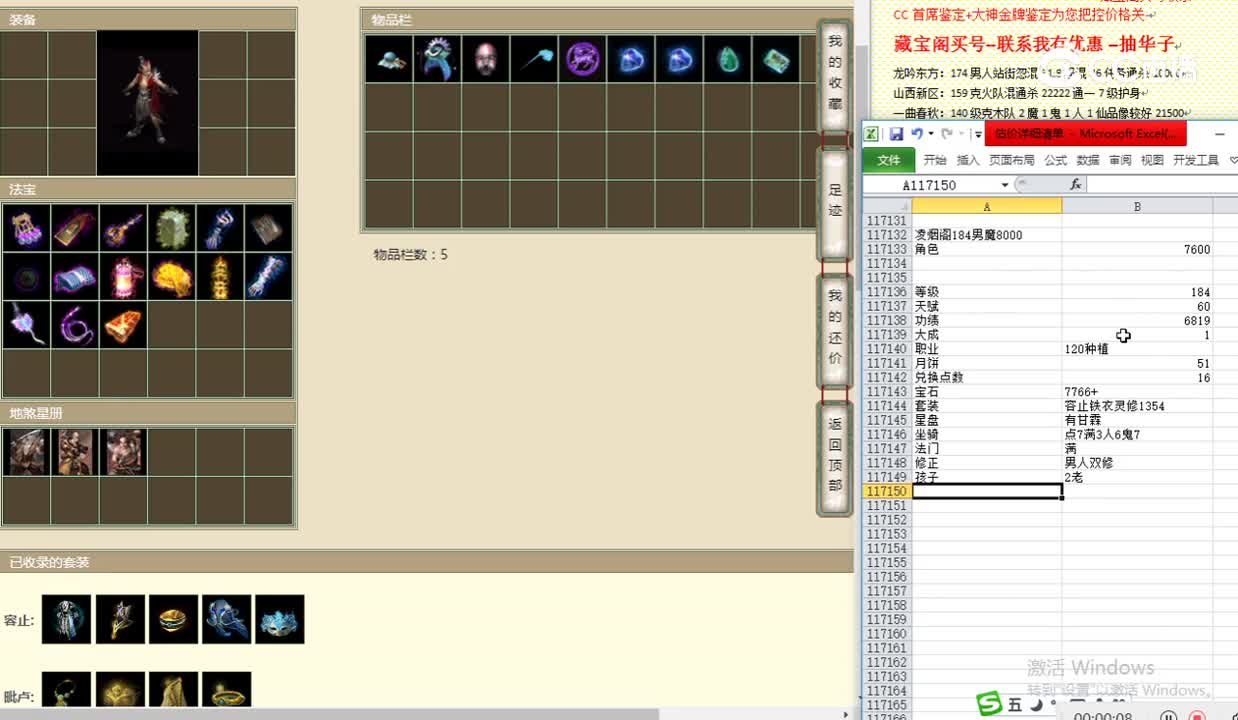Click the recorder stop button

[x=1196, y=716]
